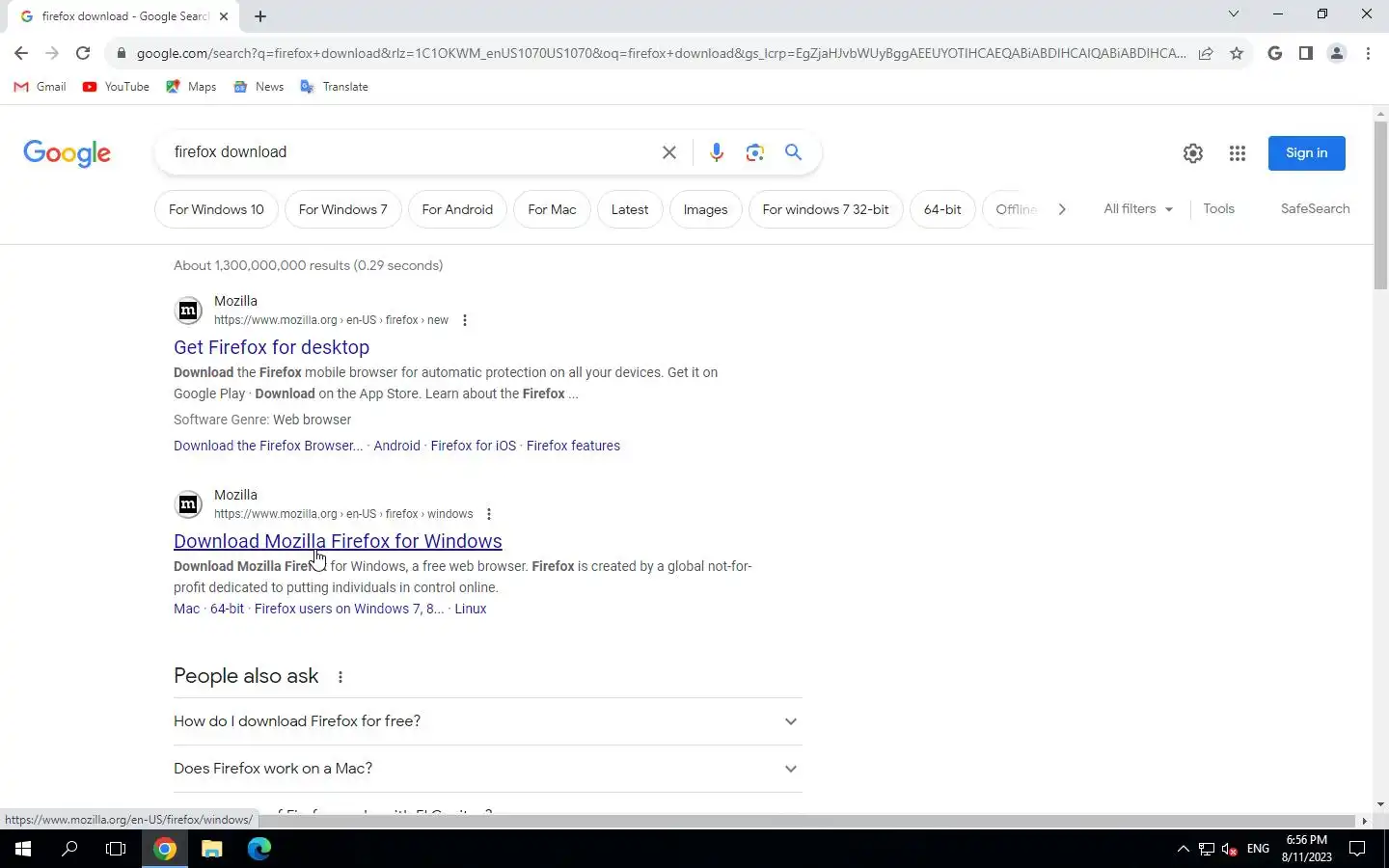Open SafeSearch settings

[1315, 208]
